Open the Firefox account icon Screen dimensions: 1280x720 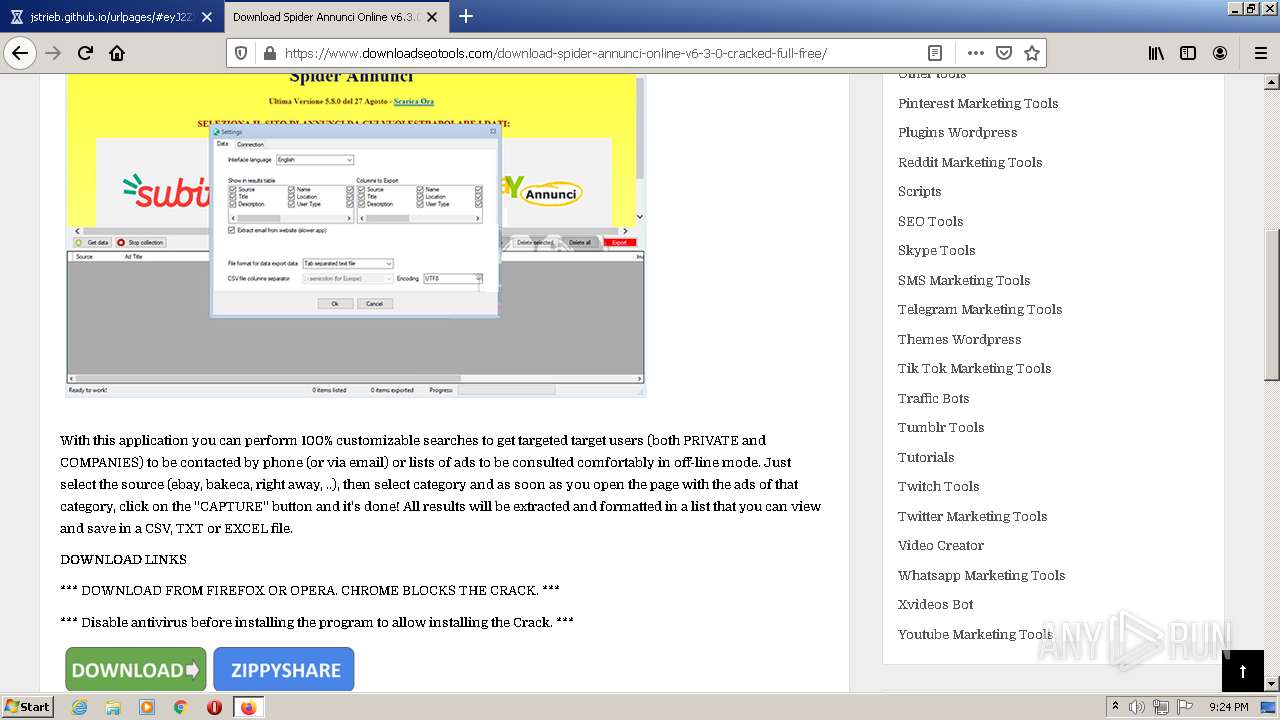1220,53
